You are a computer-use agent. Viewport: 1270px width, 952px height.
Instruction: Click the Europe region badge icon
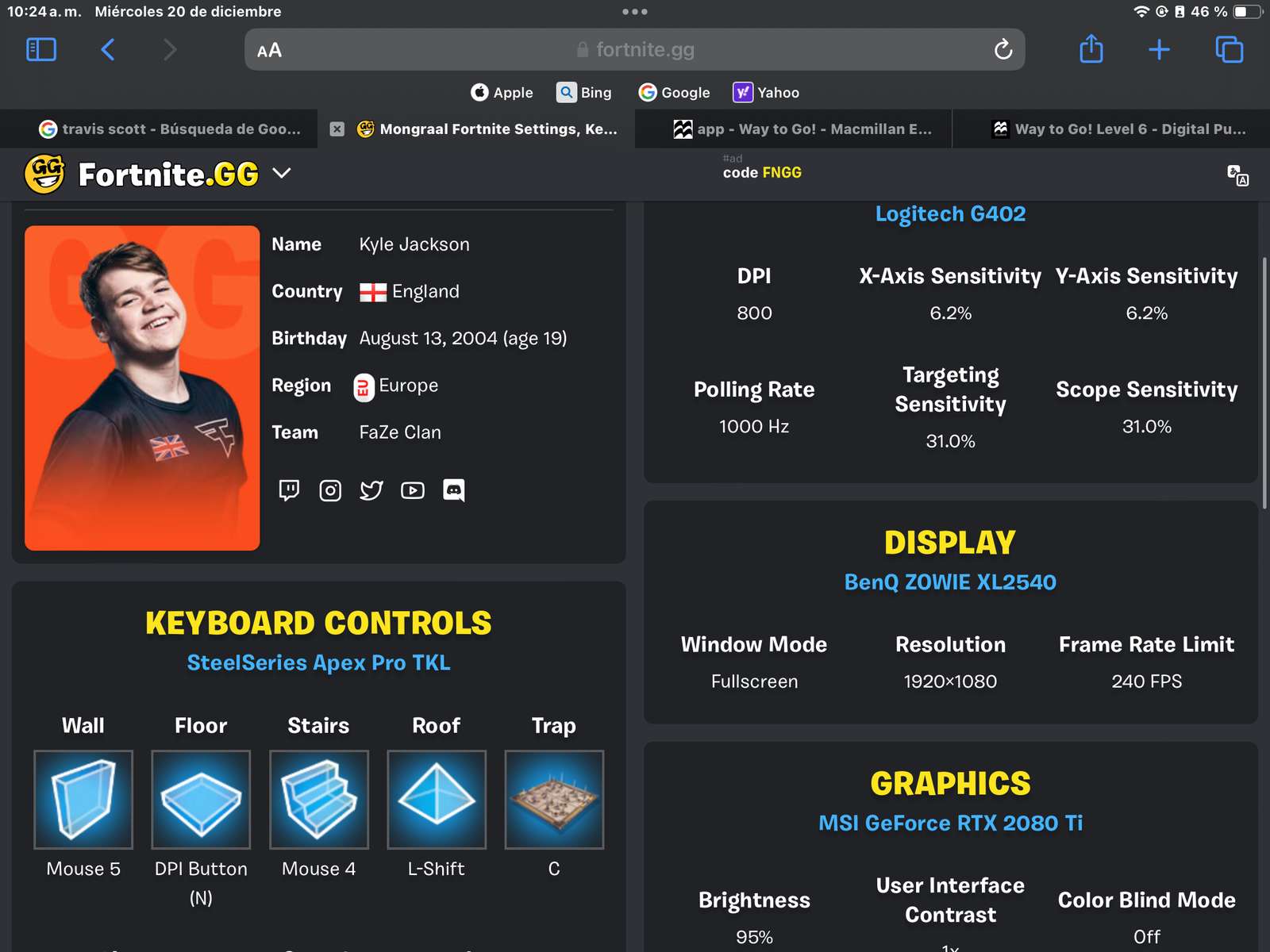[364, 387]
